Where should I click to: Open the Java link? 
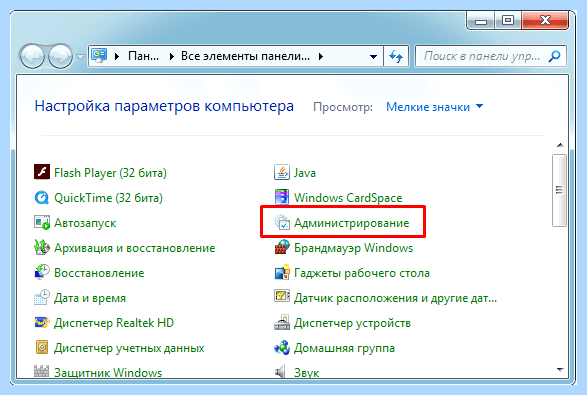[x=305, y=173]
